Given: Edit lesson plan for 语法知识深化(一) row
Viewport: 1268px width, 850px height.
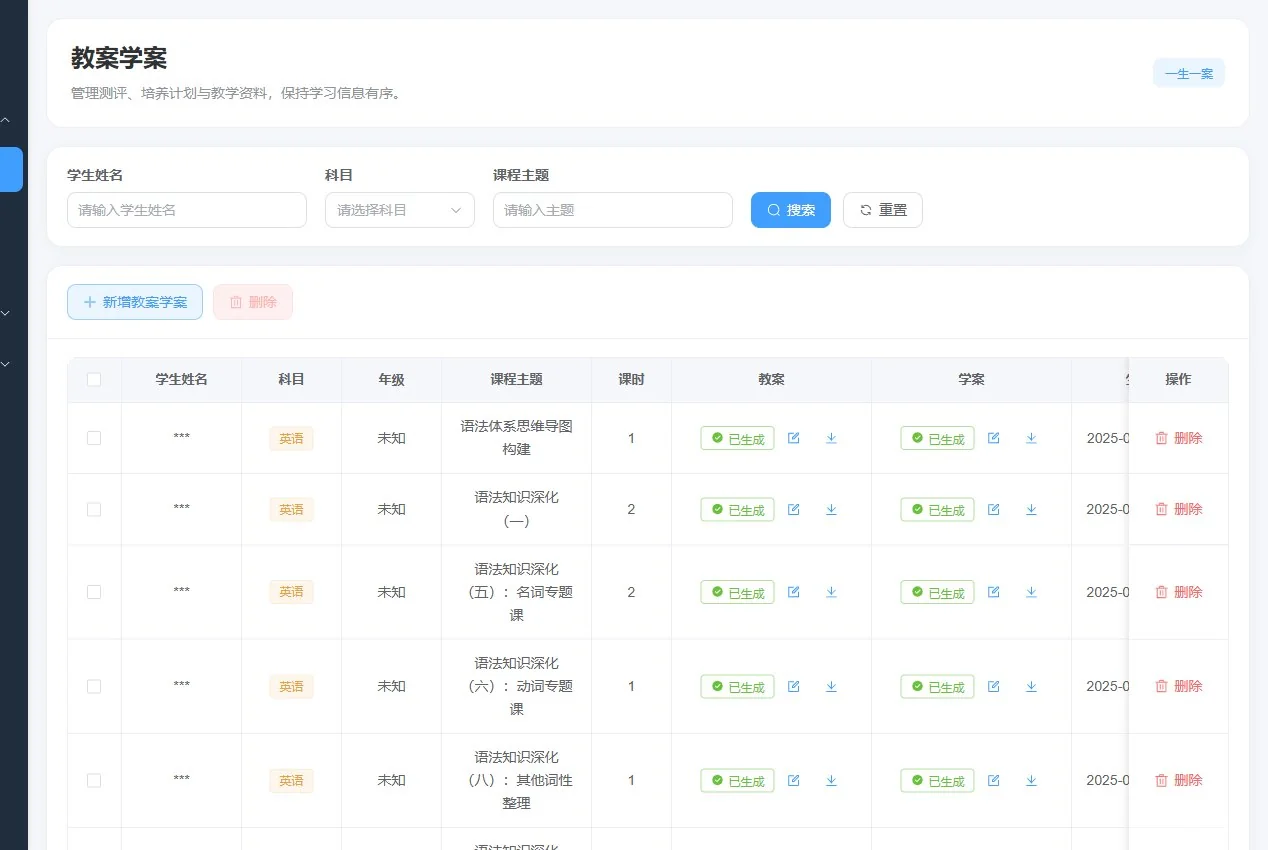Looking at the screenshot, I should (794, 509).
